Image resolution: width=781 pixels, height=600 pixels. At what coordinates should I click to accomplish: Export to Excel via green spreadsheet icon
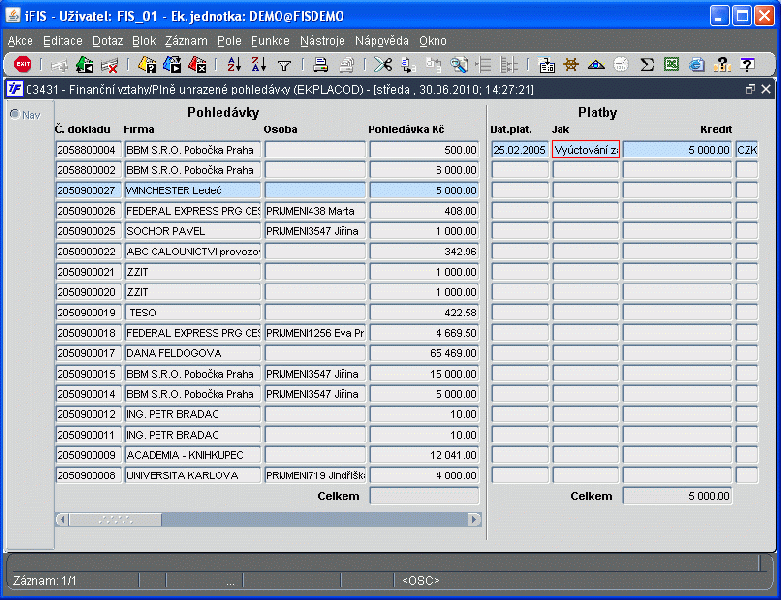[671, 64]
